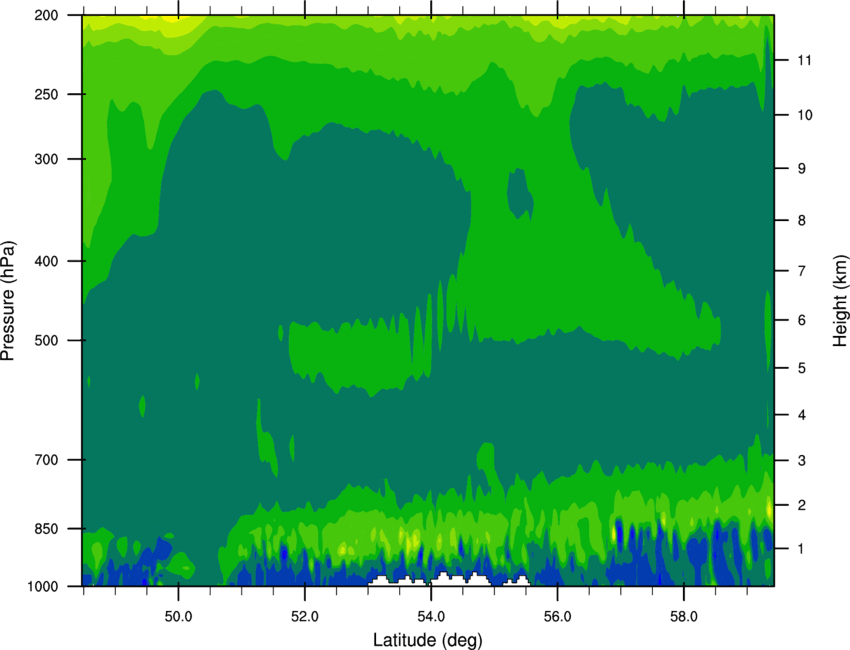Select the 700 pressure tick label
The width and height of the screenshot is (850, 650).
[46, 460]
